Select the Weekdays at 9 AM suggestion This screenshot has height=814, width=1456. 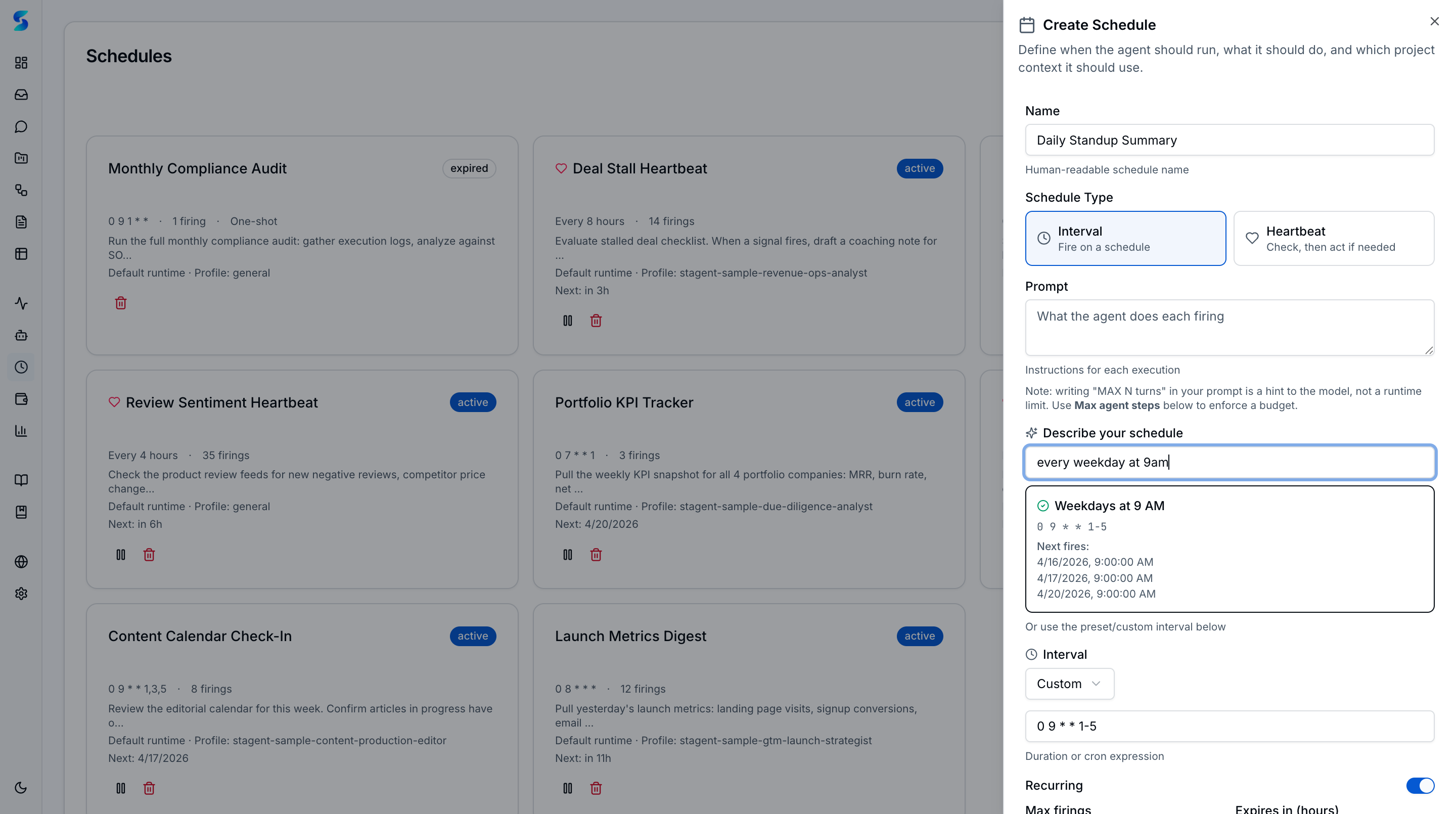click(1229, 549)
